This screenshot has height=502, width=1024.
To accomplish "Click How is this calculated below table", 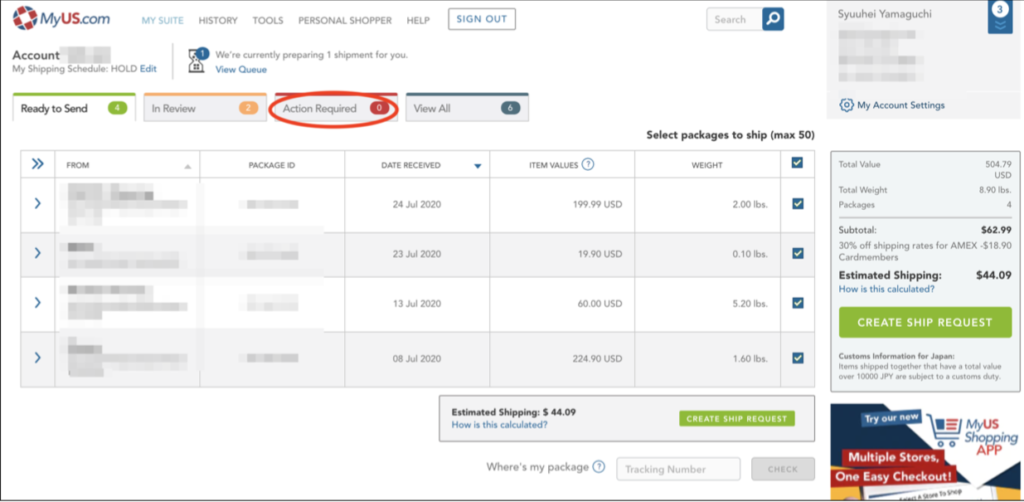I will [x=500, y=424].
